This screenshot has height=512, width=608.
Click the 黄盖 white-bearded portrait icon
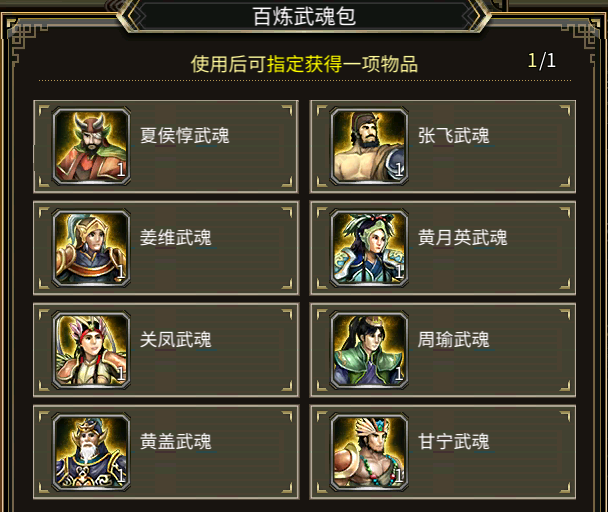click(91, 452)
